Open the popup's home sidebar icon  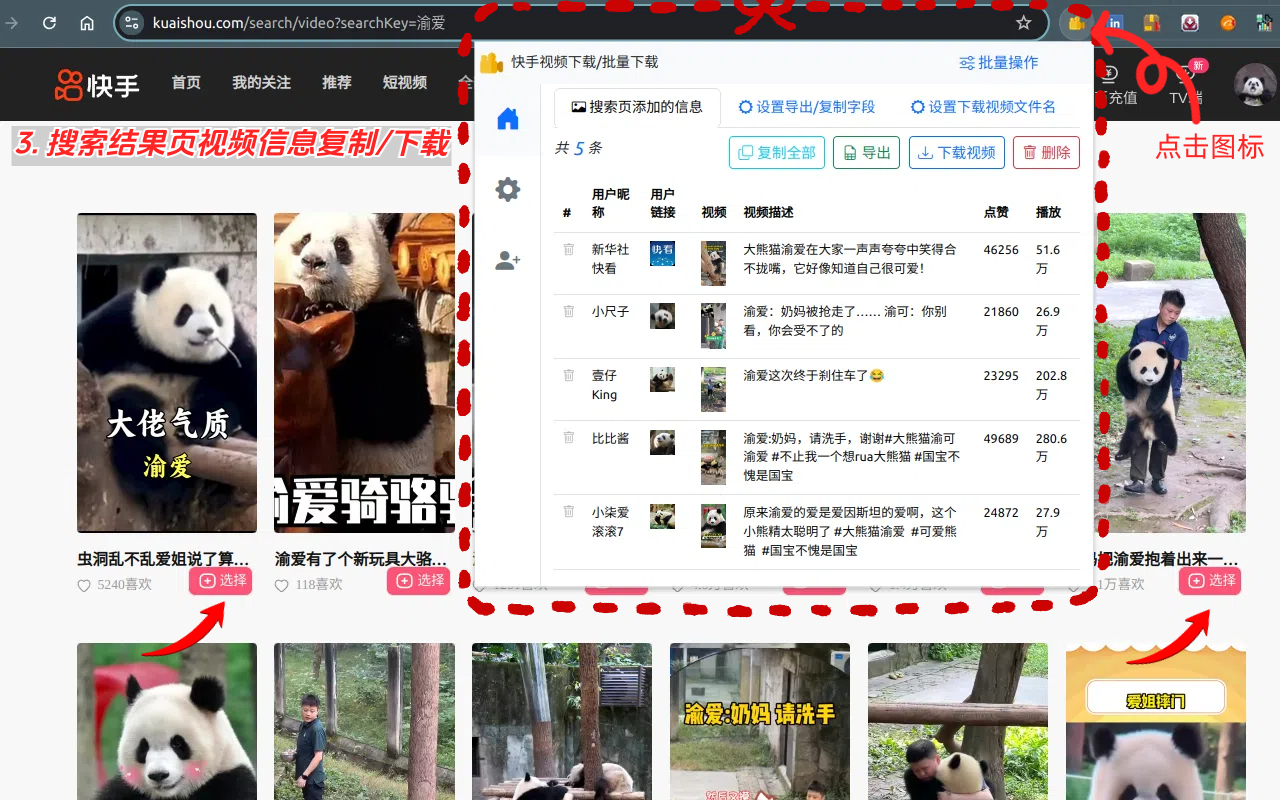(508, 119)
